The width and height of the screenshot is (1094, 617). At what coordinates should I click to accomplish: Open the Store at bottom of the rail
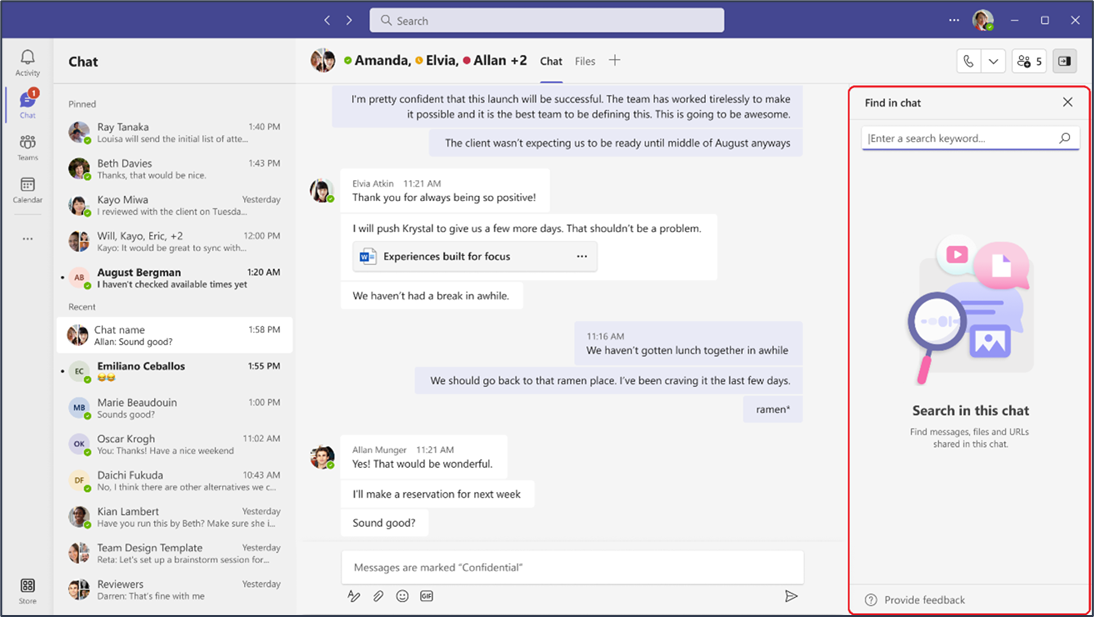(27, 590)
